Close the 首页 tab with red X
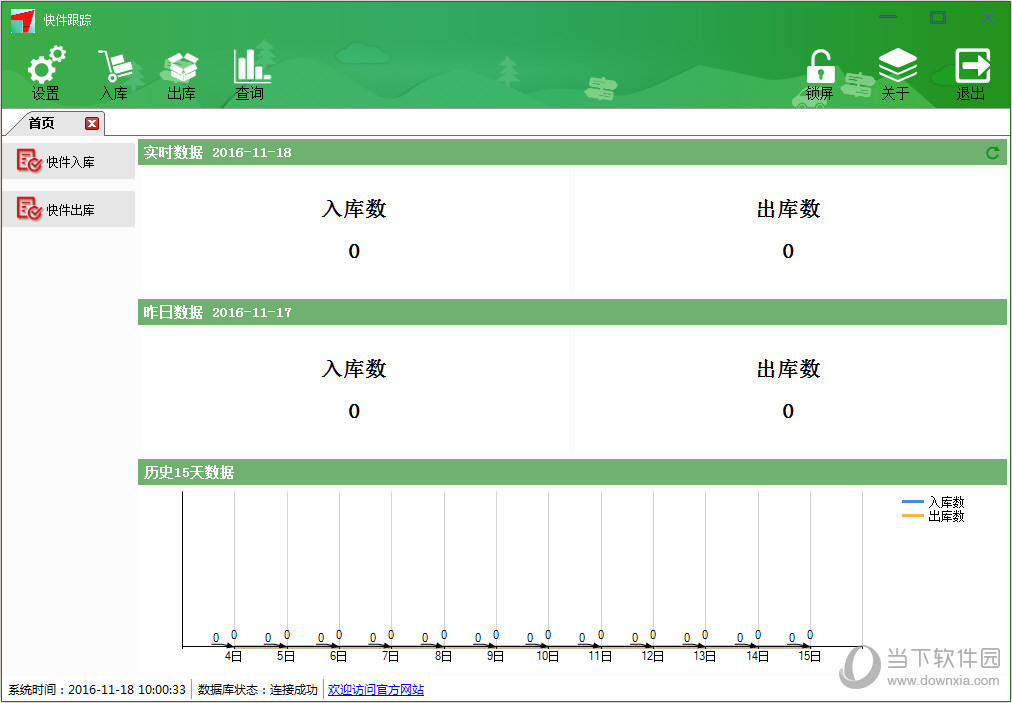Viewport: 1012px width, 703px height. 92,124
